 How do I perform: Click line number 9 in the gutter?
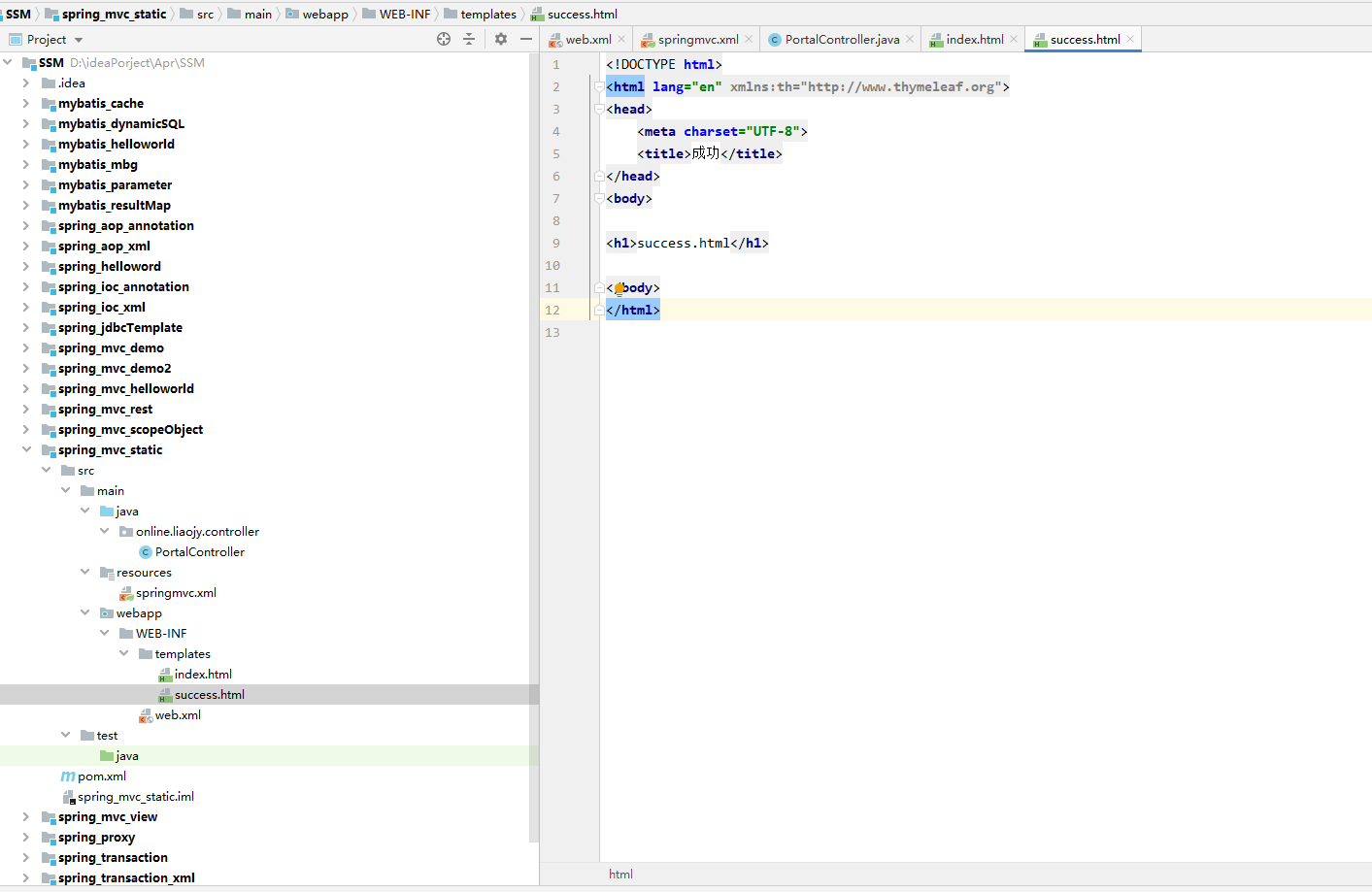click(x=555, y=243)
